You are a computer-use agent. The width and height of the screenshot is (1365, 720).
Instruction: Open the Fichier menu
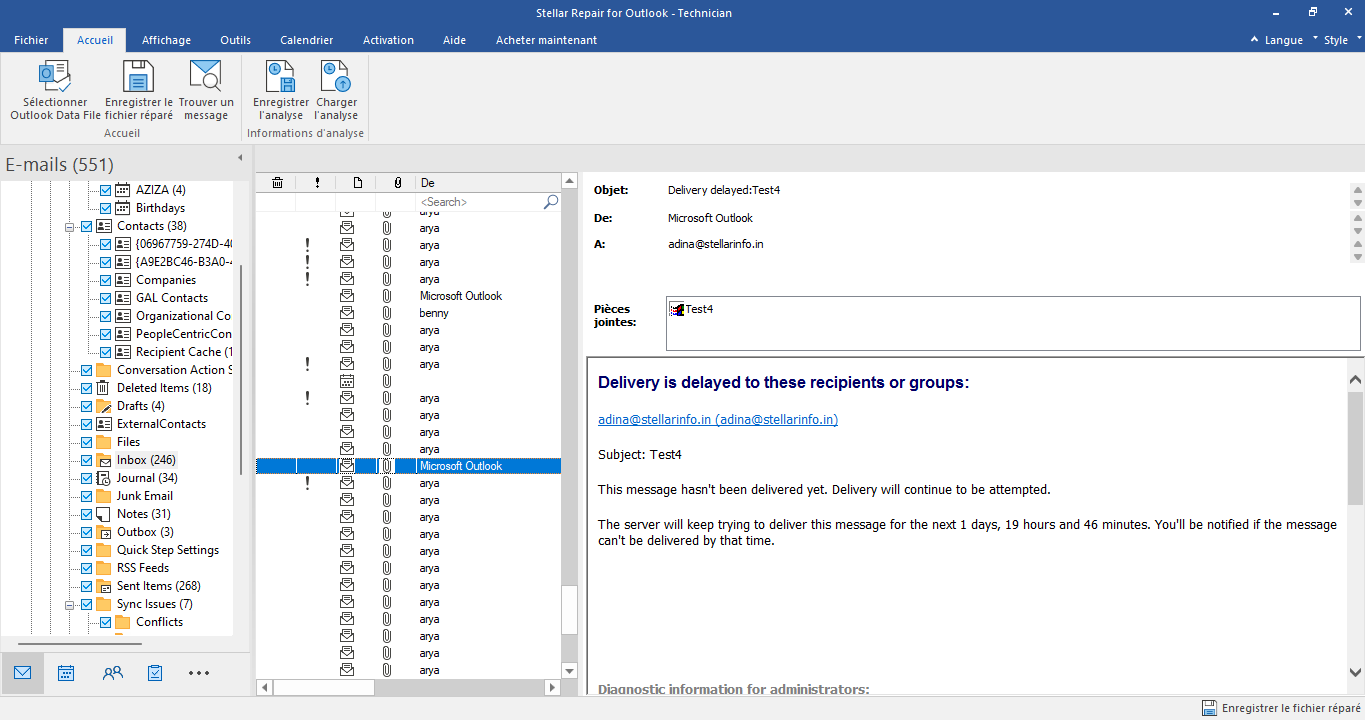(31, 40)
